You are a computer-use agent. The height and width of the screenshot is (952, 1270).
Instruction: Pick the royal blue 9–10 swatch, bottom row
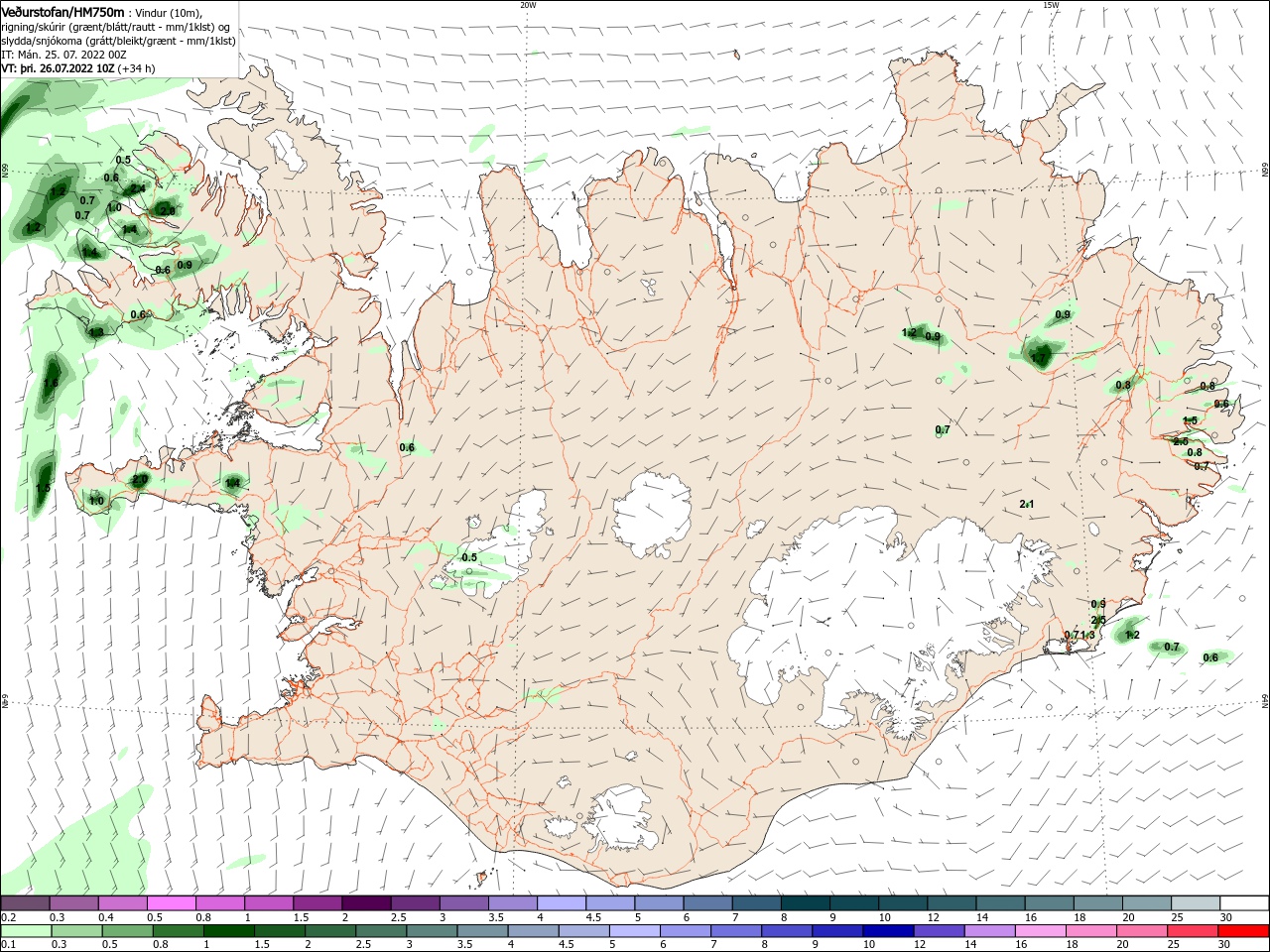click(837, 931)
